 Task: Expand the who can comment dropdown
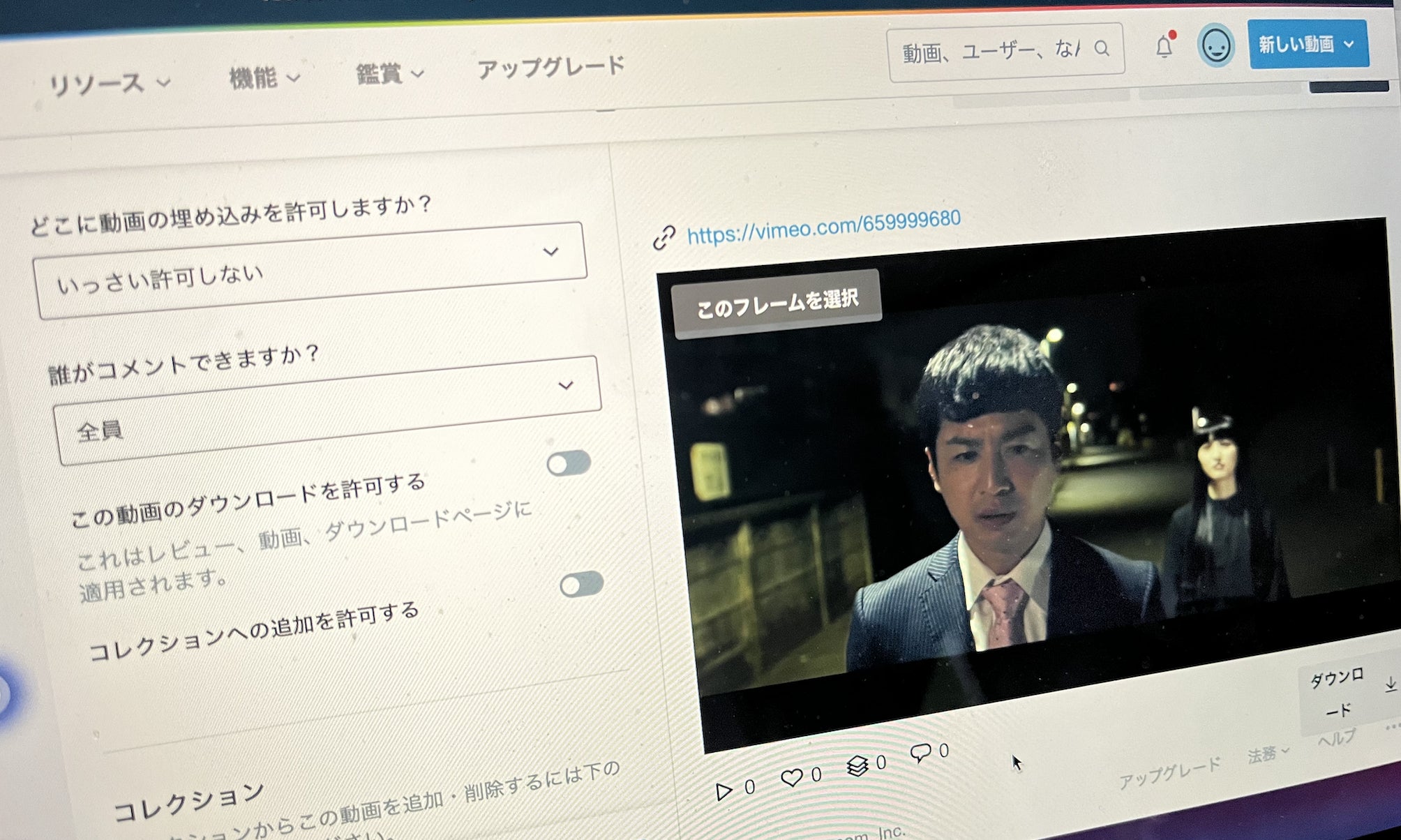click(327, 410)
